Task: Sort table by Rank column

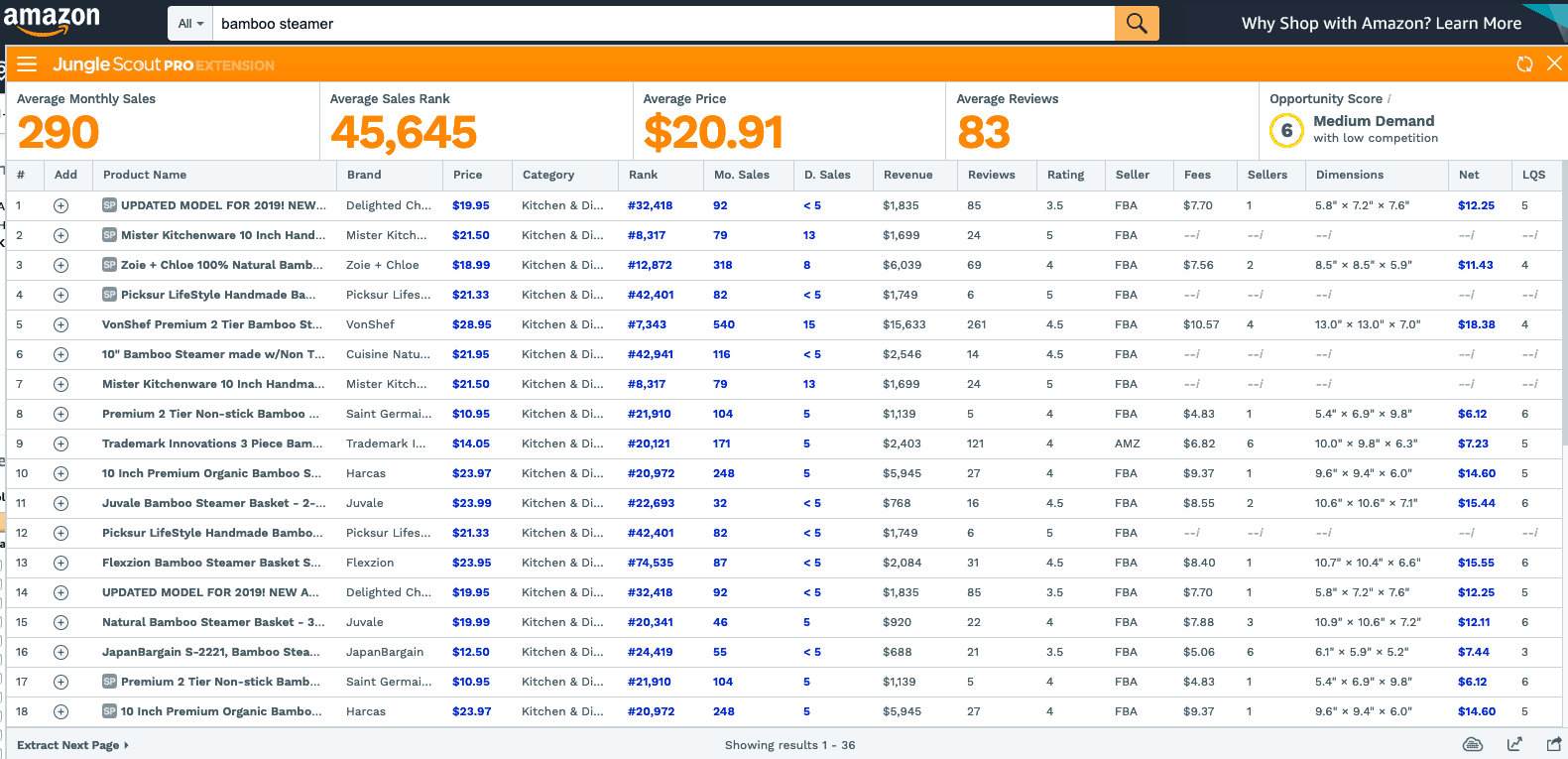Action: (x=643, y=175)
